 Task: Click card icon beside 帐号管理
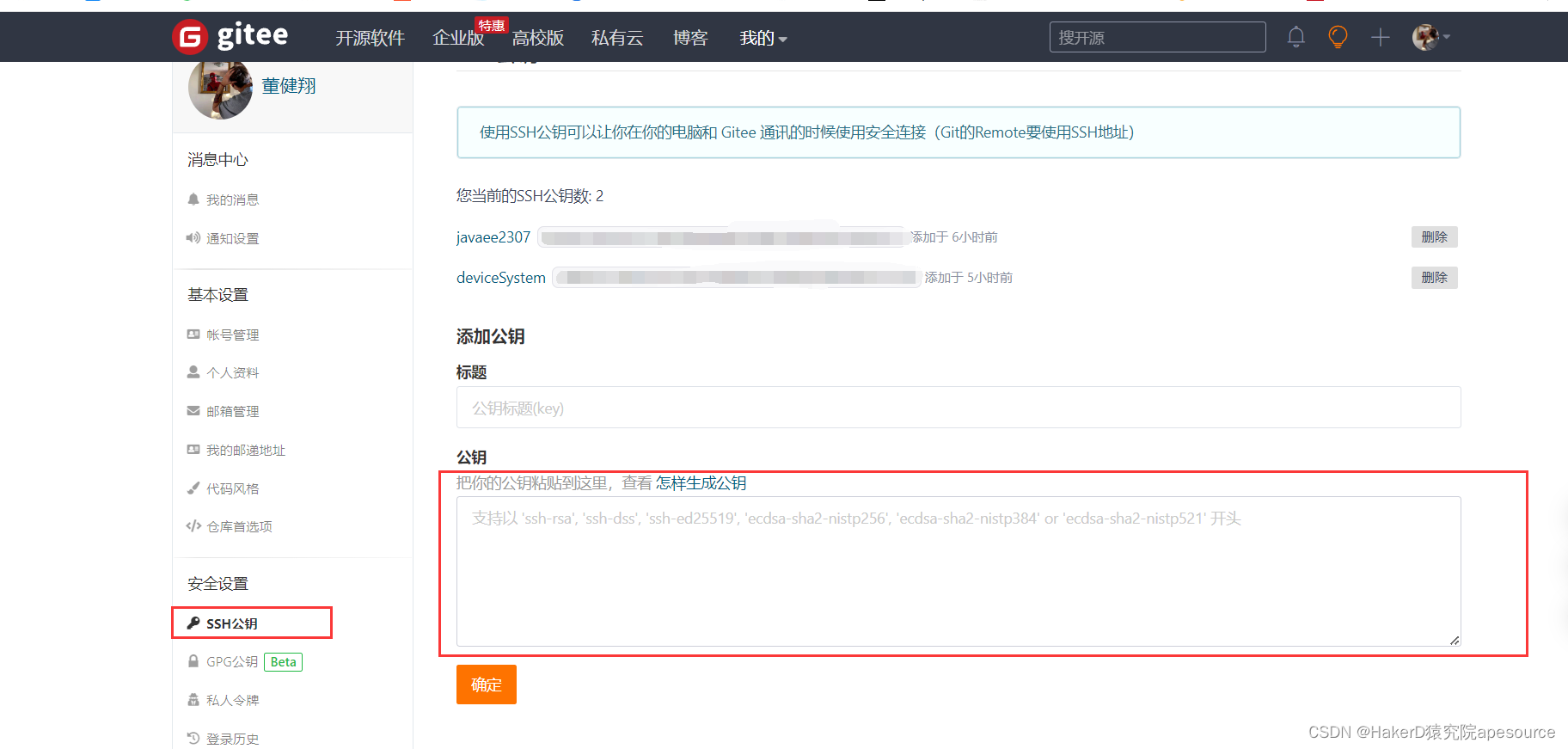click(193, 335)
